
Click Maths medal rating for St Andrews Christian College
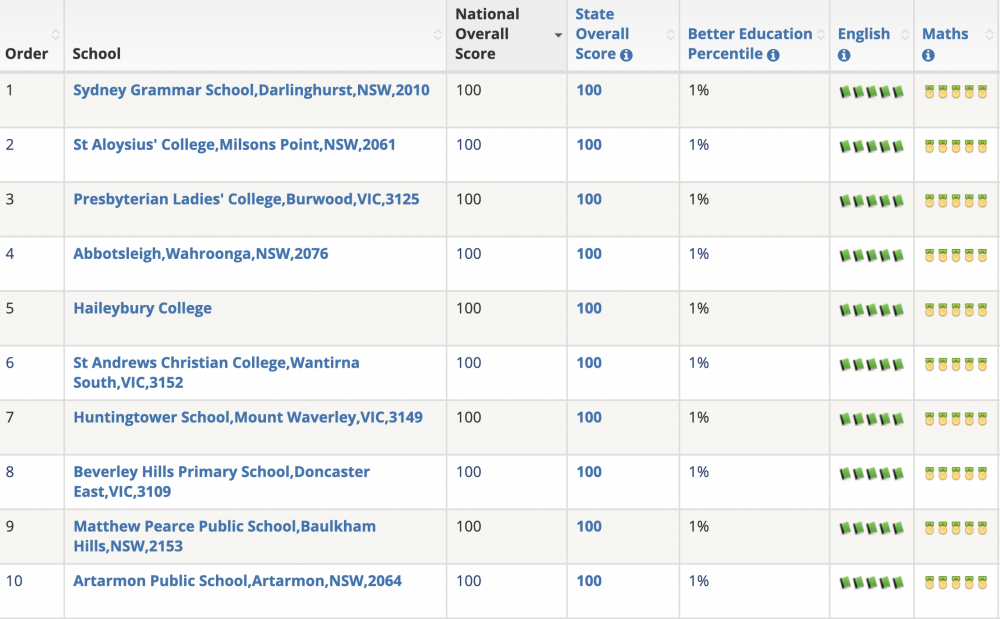(x=955, y=365)
